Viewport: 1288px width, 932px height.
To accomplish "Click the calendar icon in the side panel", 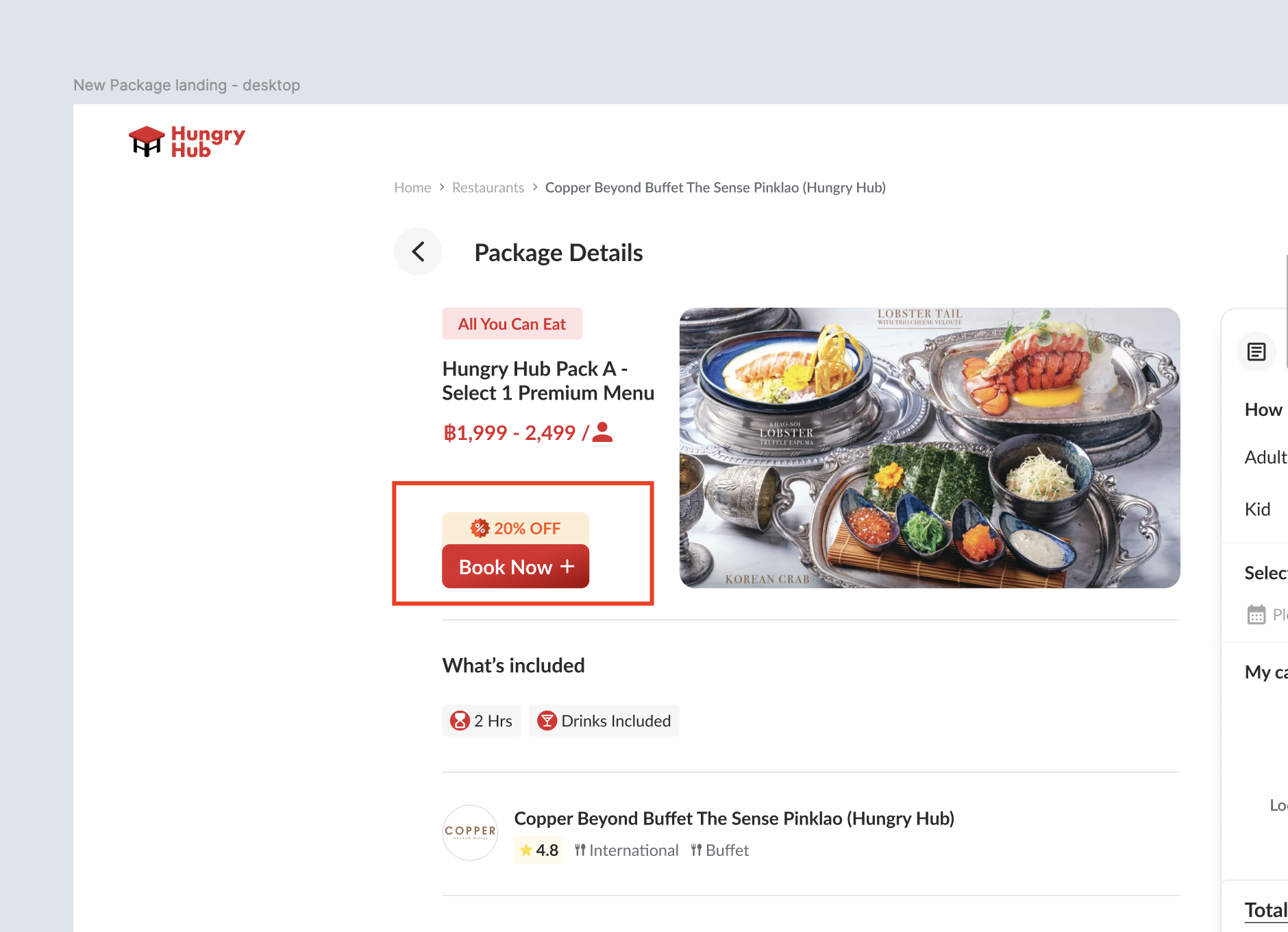I will [1256, 615].
